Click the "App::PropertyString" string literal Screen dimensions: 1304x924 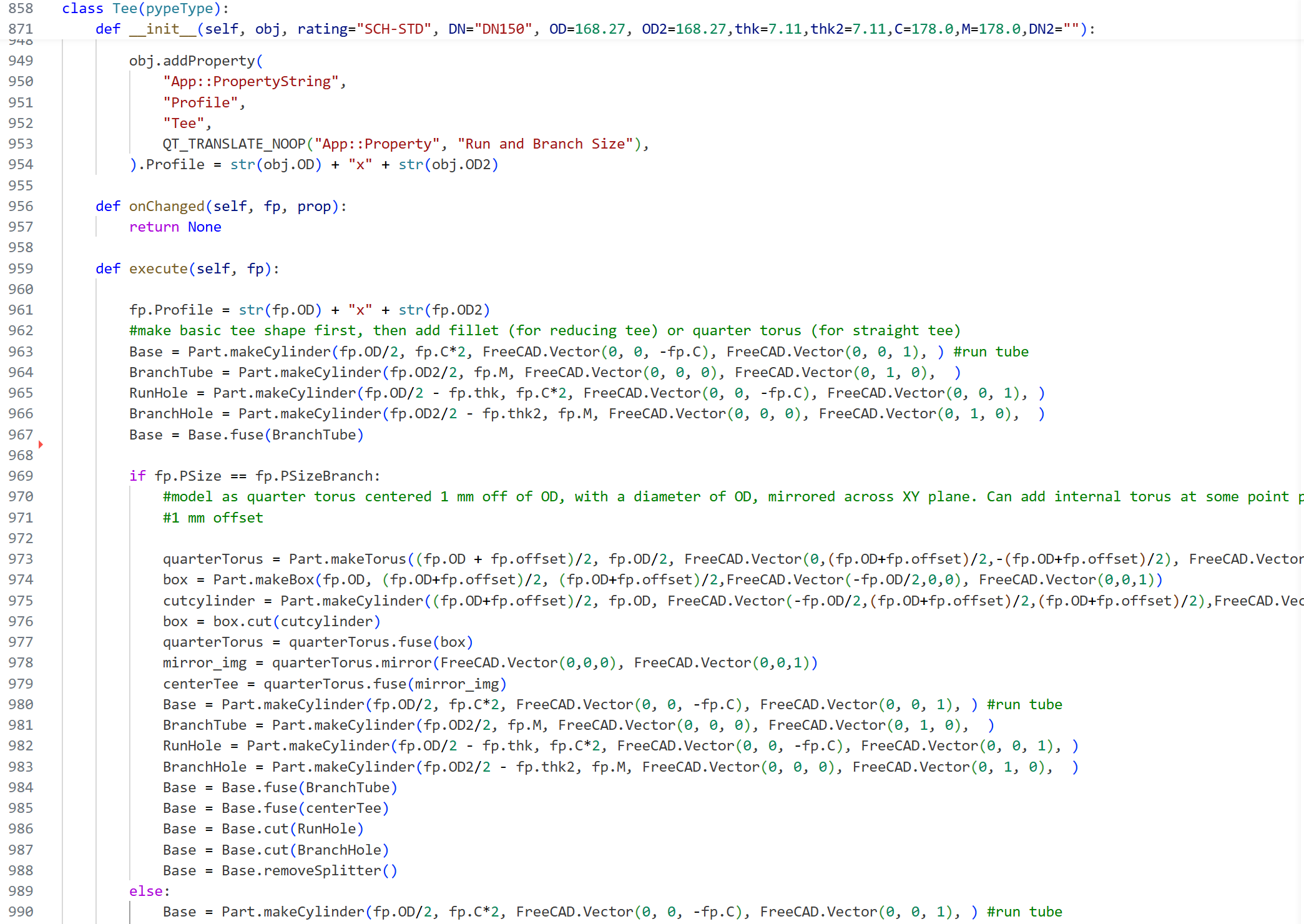click(x=250, y=81)
